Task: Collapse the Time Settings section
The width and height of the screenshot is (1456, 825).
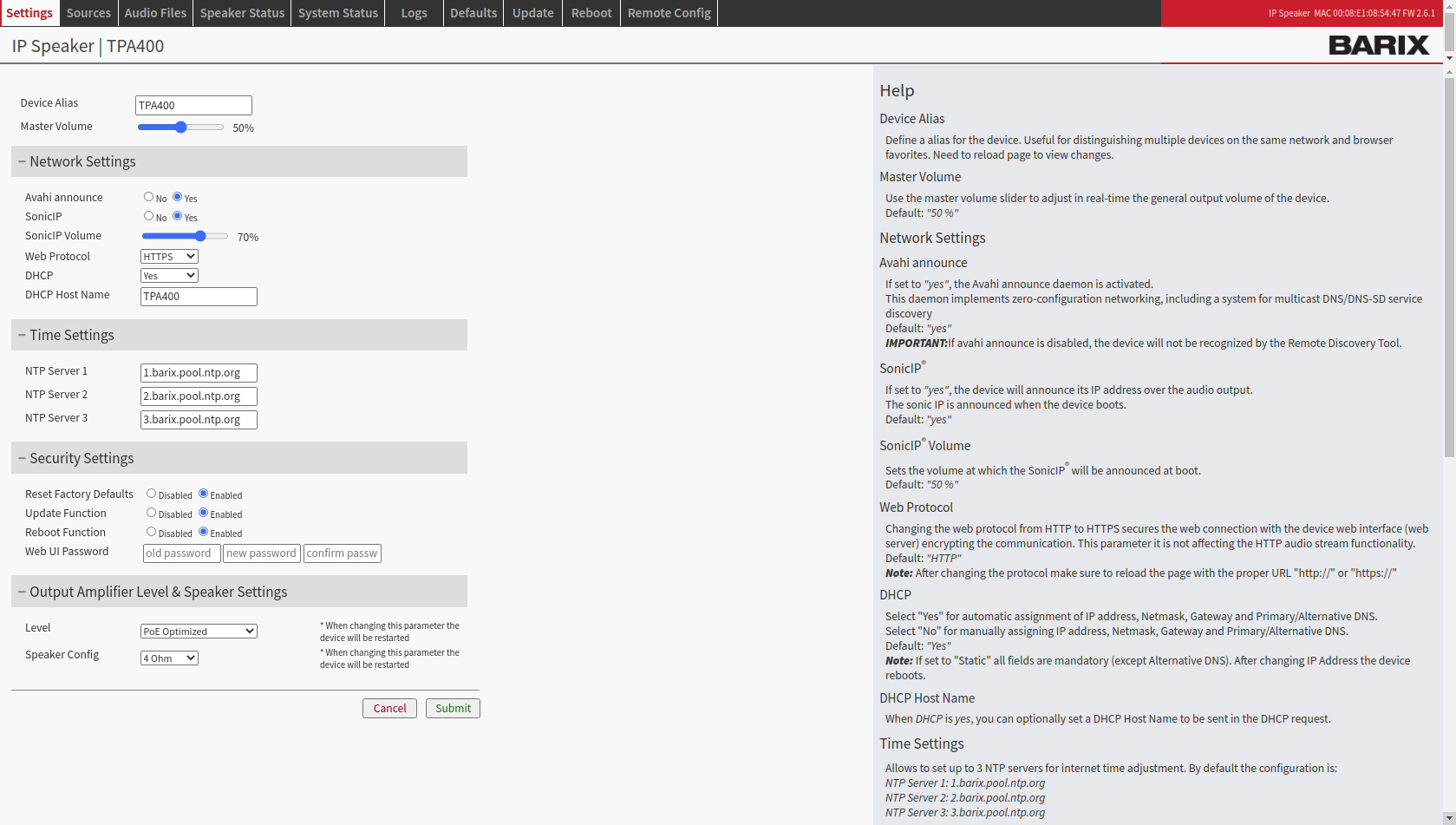Action: (x=23, y=335)
